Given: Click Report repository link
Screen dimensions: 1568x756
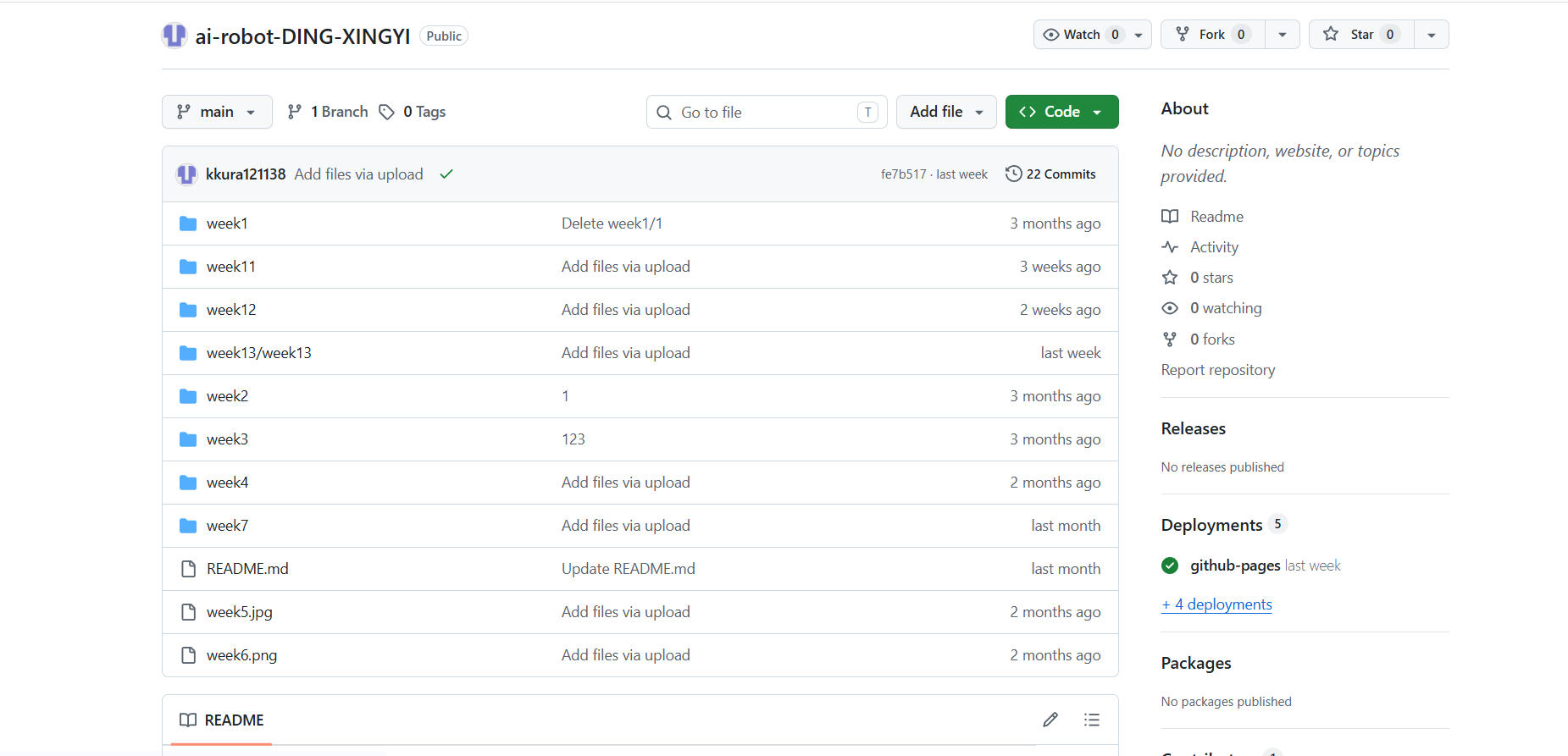Looking at the screenshot, I should [x=1218, y=370].
